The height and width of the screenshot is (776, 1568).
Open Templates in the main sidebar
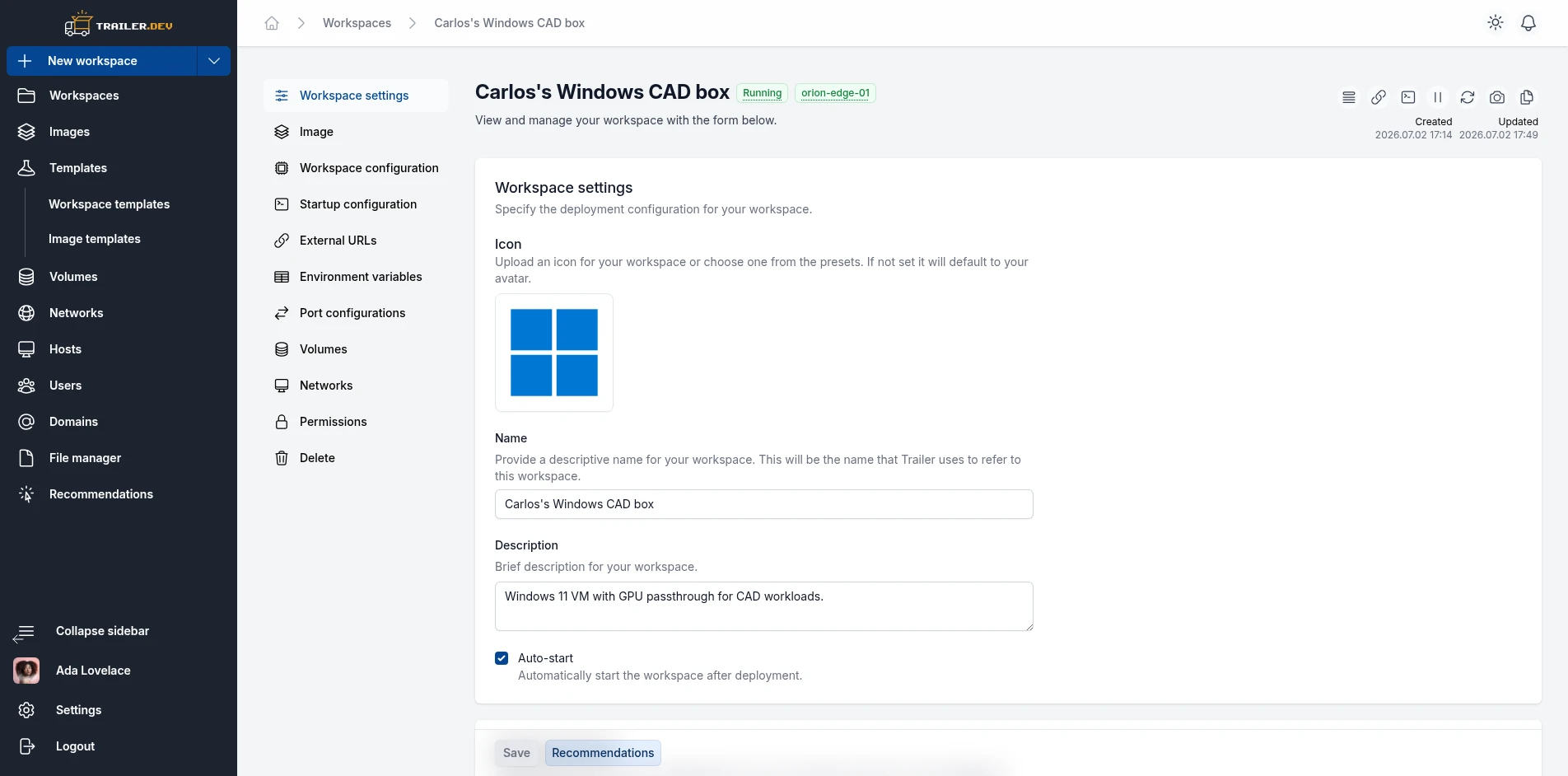click(119, 168)
